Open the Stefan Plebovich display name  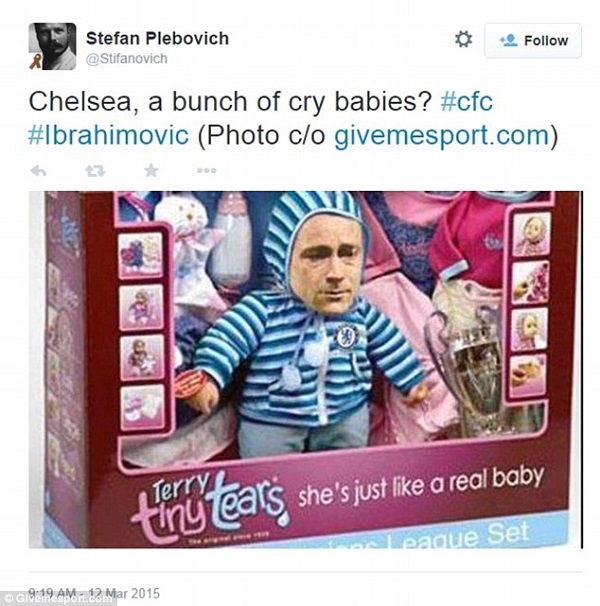pos(158,38)
